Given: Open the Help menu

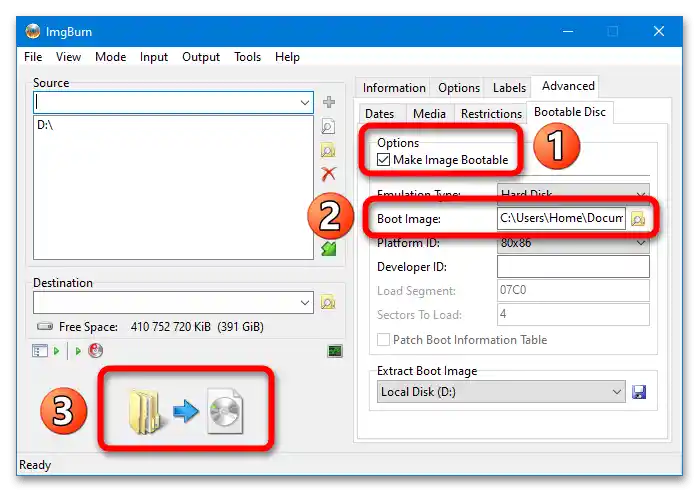Looking at the screenshot, I should pyautogui.click(x=287, y=57).
